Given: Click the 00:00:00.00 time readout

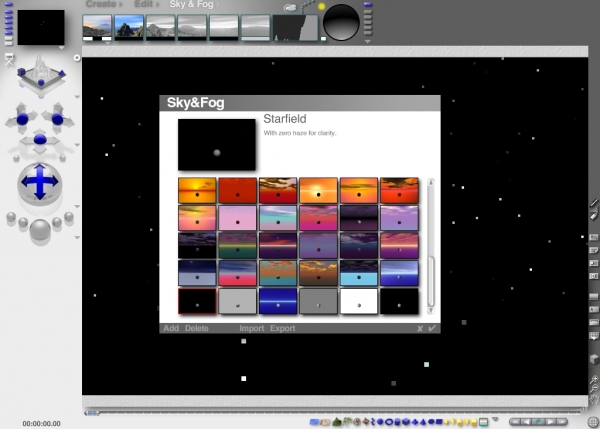Looking at the screenshot, I should pyautogui.click(x=41, y=424).
